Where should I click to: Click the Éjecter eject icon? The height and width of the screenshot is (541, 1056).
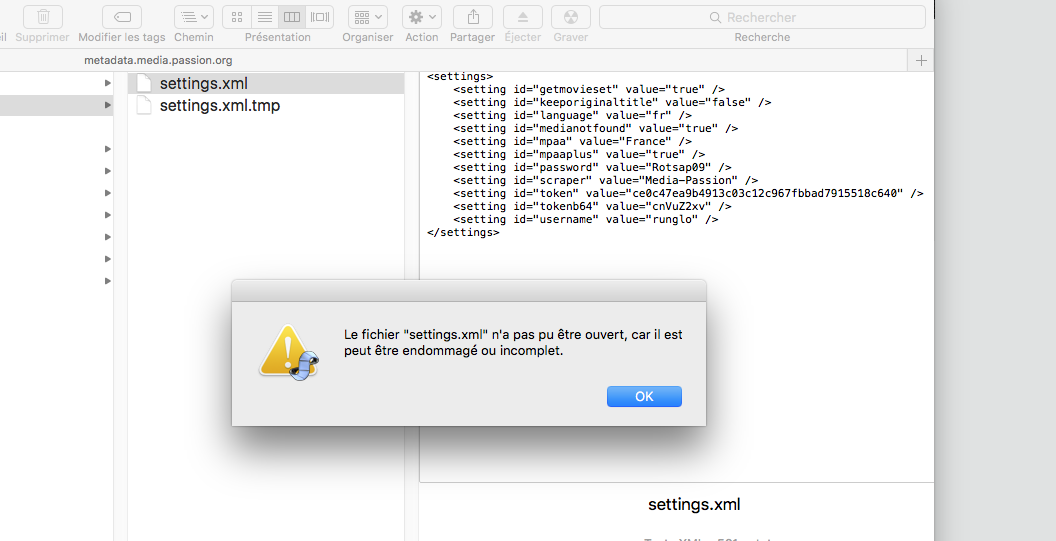pos(522,17)
